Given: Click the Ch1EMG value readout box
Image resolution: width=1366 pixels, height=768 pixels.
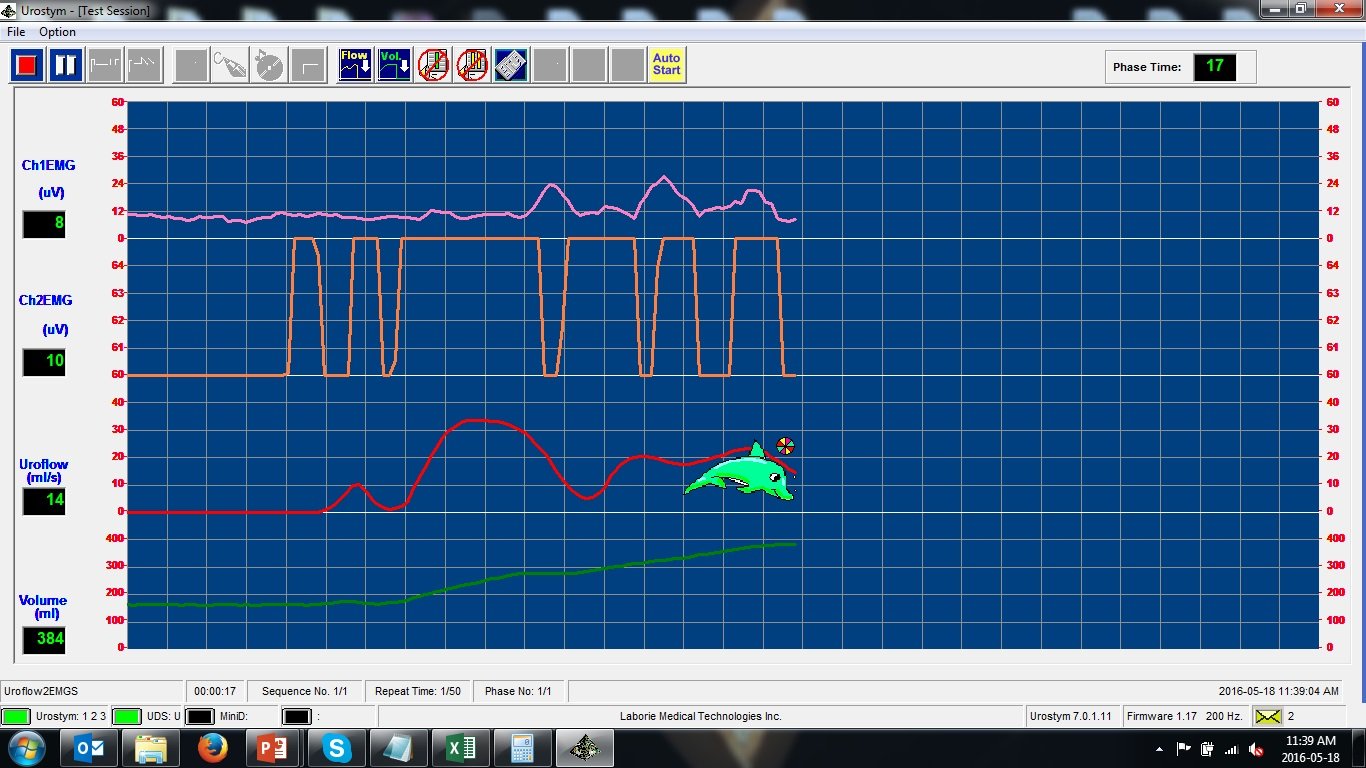Looking at the screenshot, I should (44, 223).
